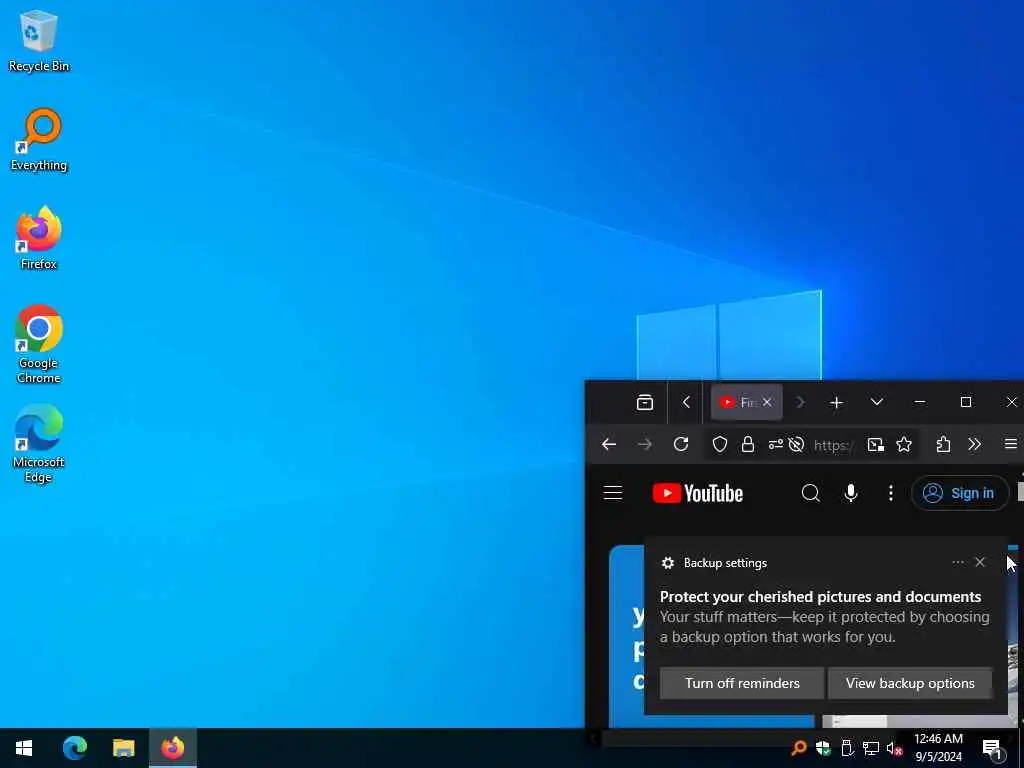This screenshot has height=768, width=1024.
Task: Open network status tray icon
Action: pos(871,748)
